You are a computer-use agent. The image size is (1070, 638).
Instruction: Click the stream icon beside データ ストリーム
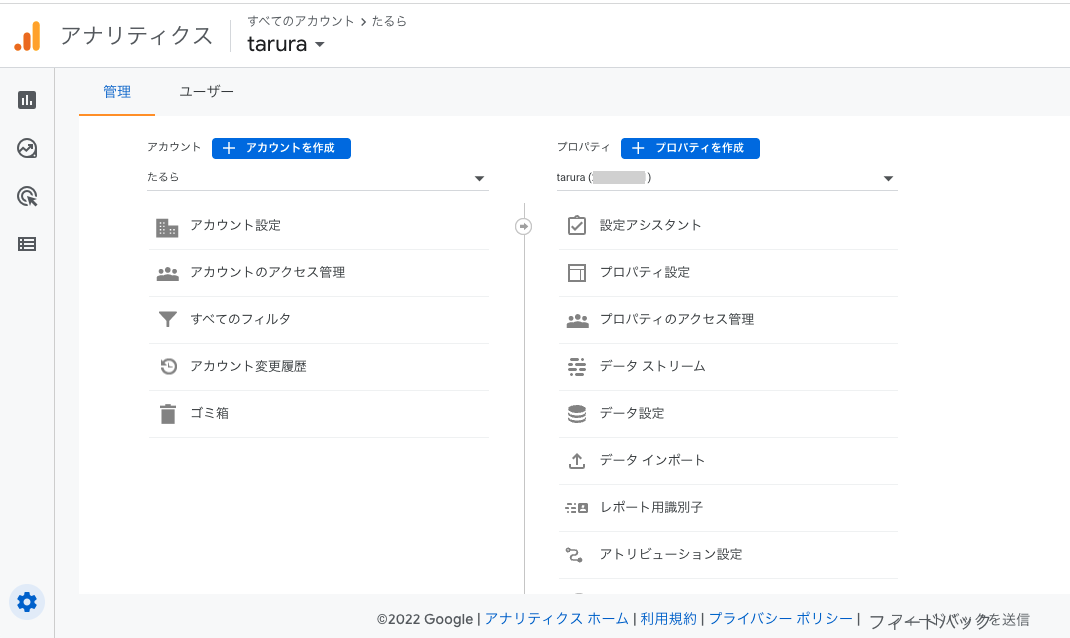click(x=577, y=367)
